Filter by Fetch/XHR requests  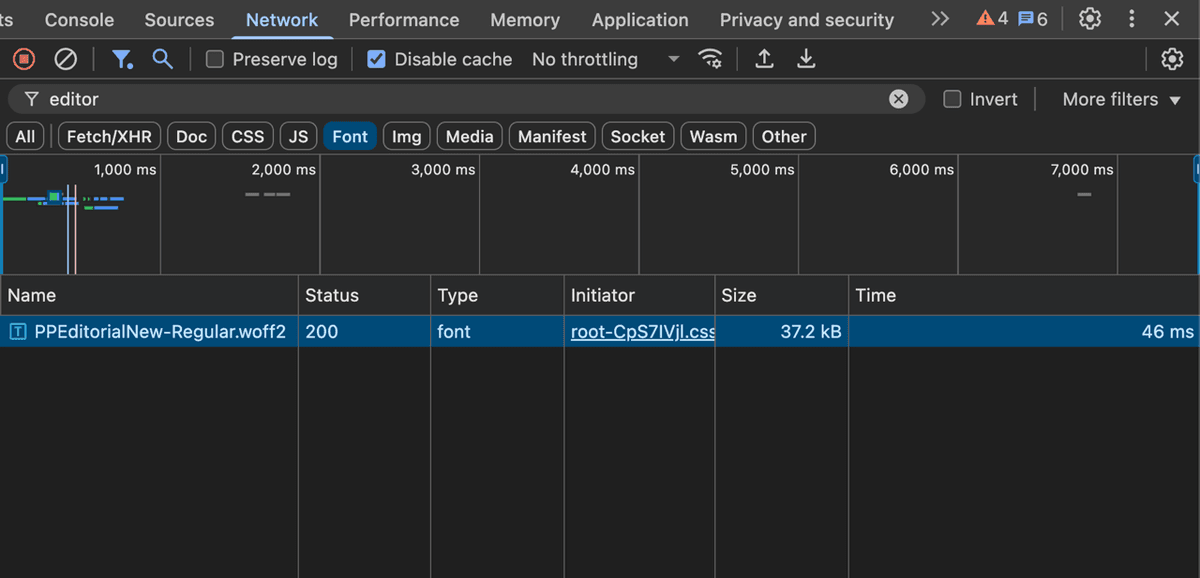tap(109, 137)
